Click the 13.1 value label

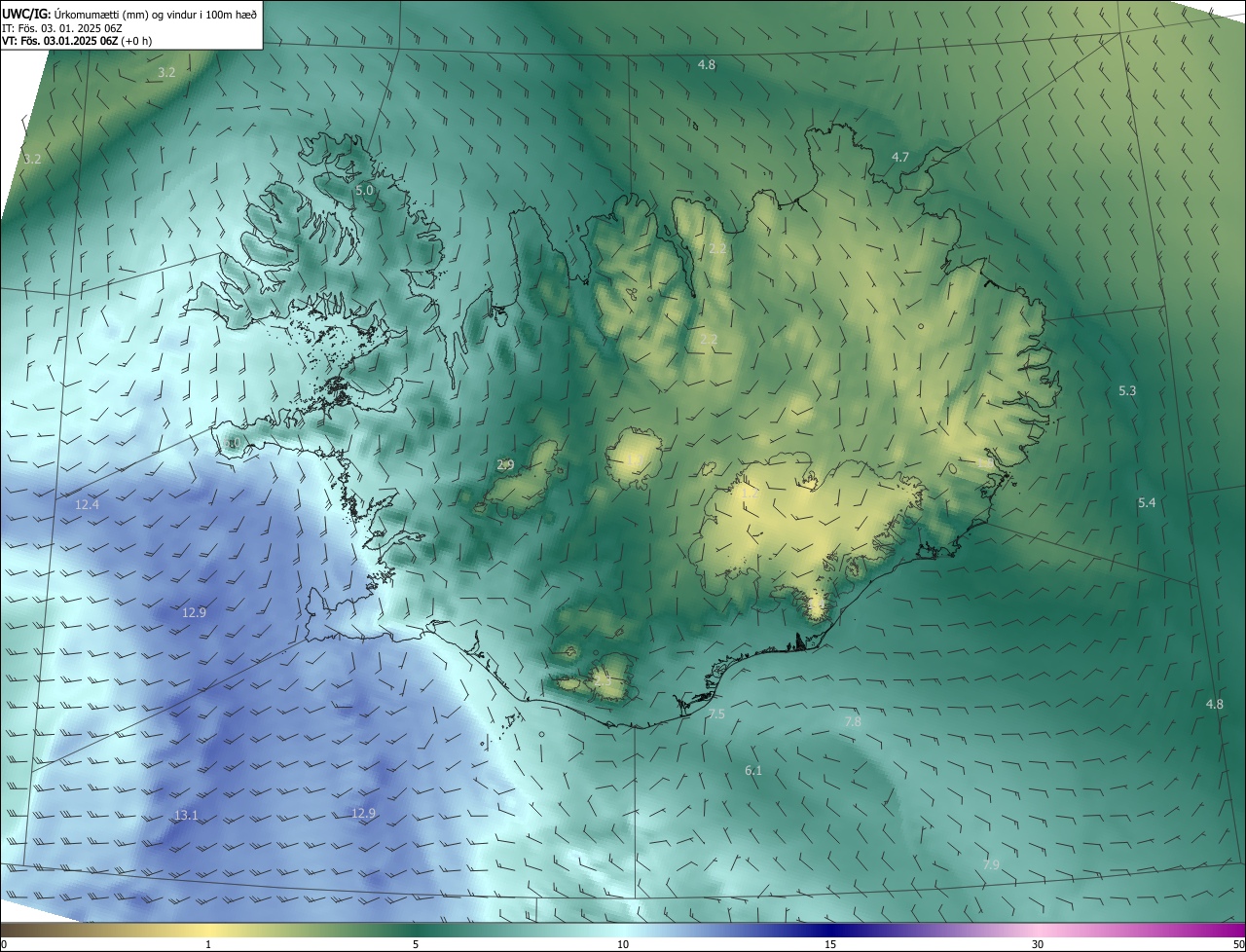186,815
